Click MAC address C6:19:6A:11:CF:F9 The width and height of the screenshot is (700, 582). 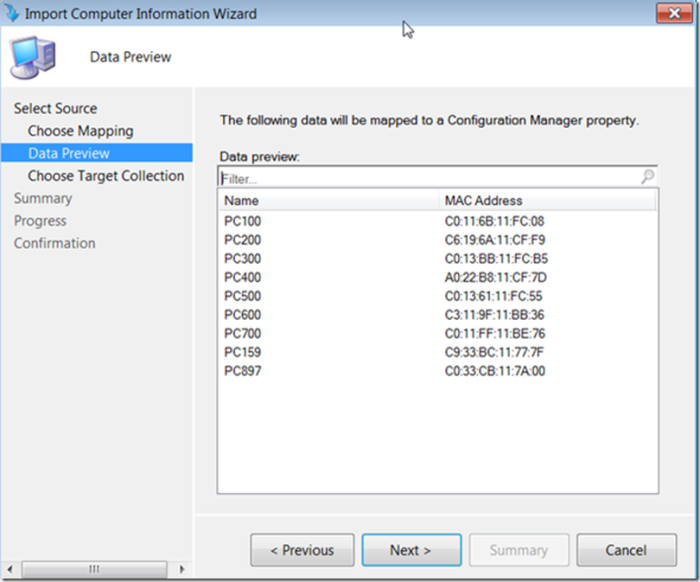(x=495, y=240)
